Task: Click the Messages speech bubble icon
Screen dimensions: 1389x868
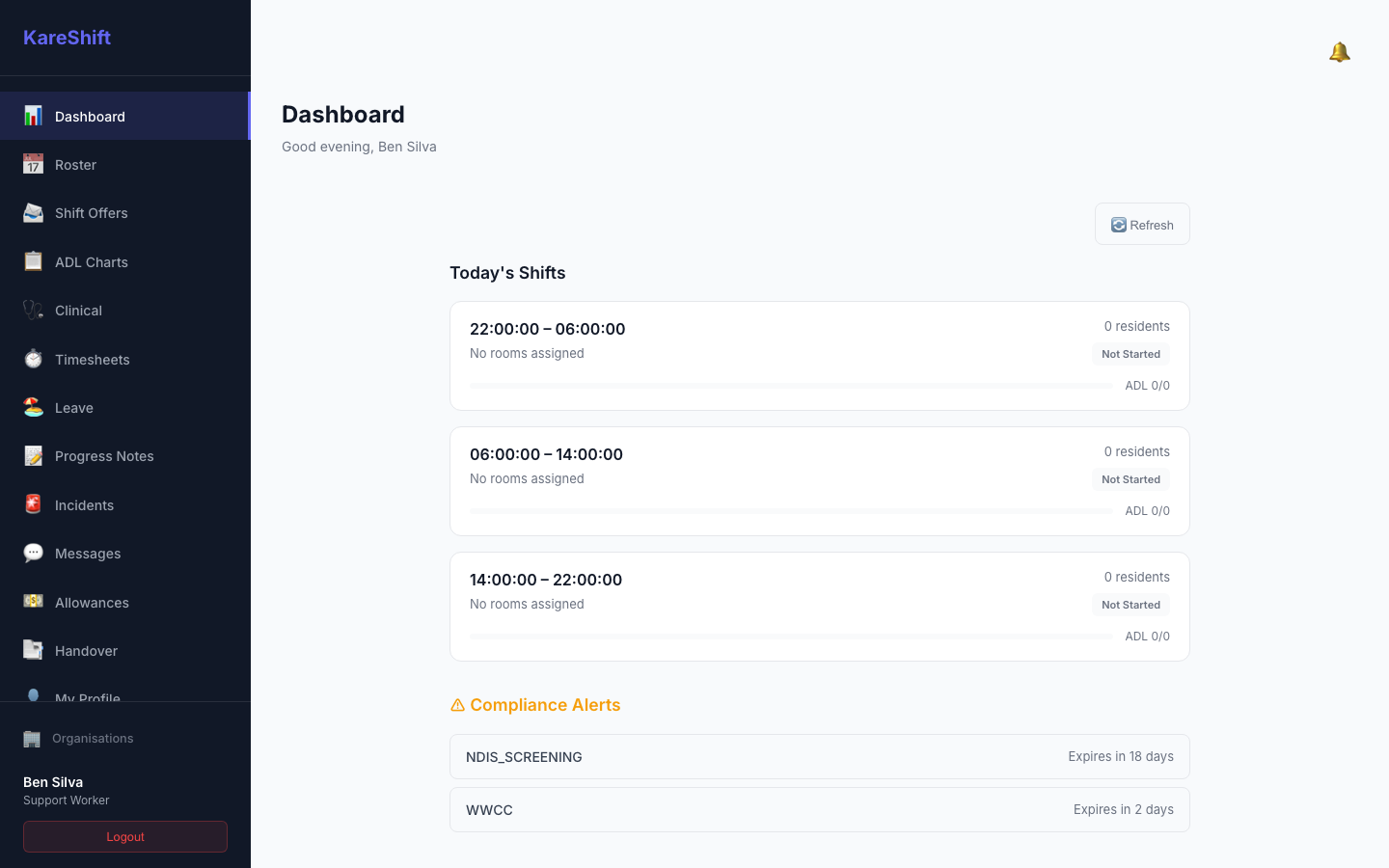Action: point(33,553)
